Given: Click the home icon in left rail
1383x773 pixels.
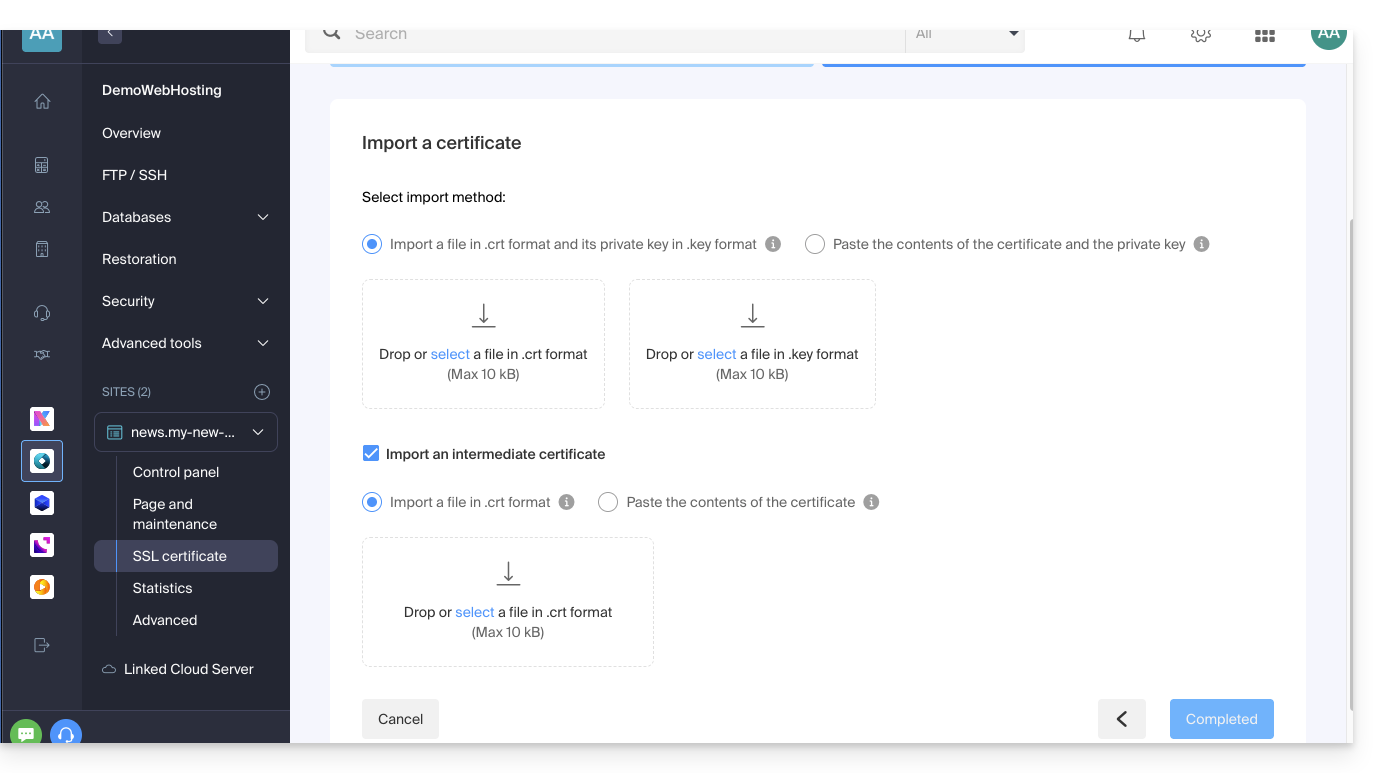Looking at the screenshot, I should pos(42,101).
